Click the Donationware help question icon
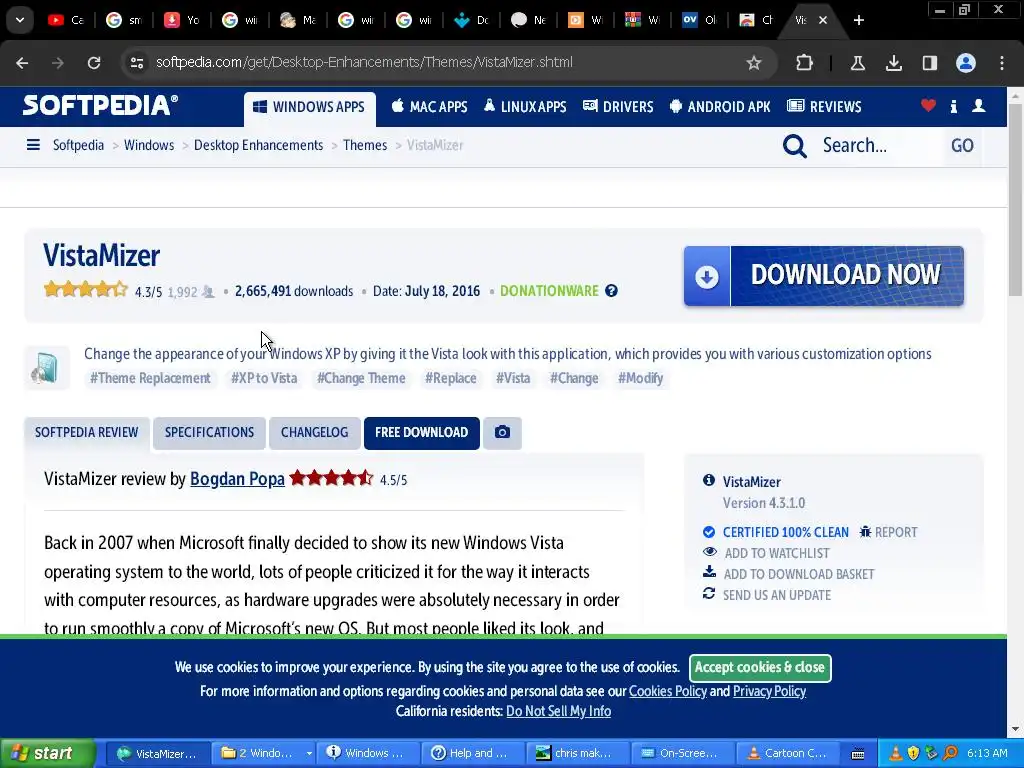The height and width of the screenshot is (768, 1024). [x=611, y=291]
